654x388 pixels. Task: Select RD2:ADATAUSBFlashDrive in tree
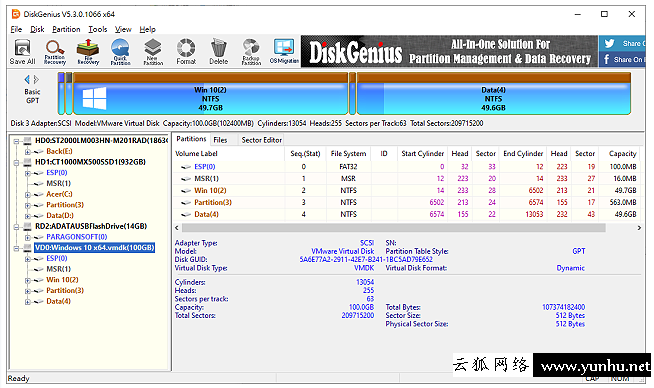pos(91,226)
